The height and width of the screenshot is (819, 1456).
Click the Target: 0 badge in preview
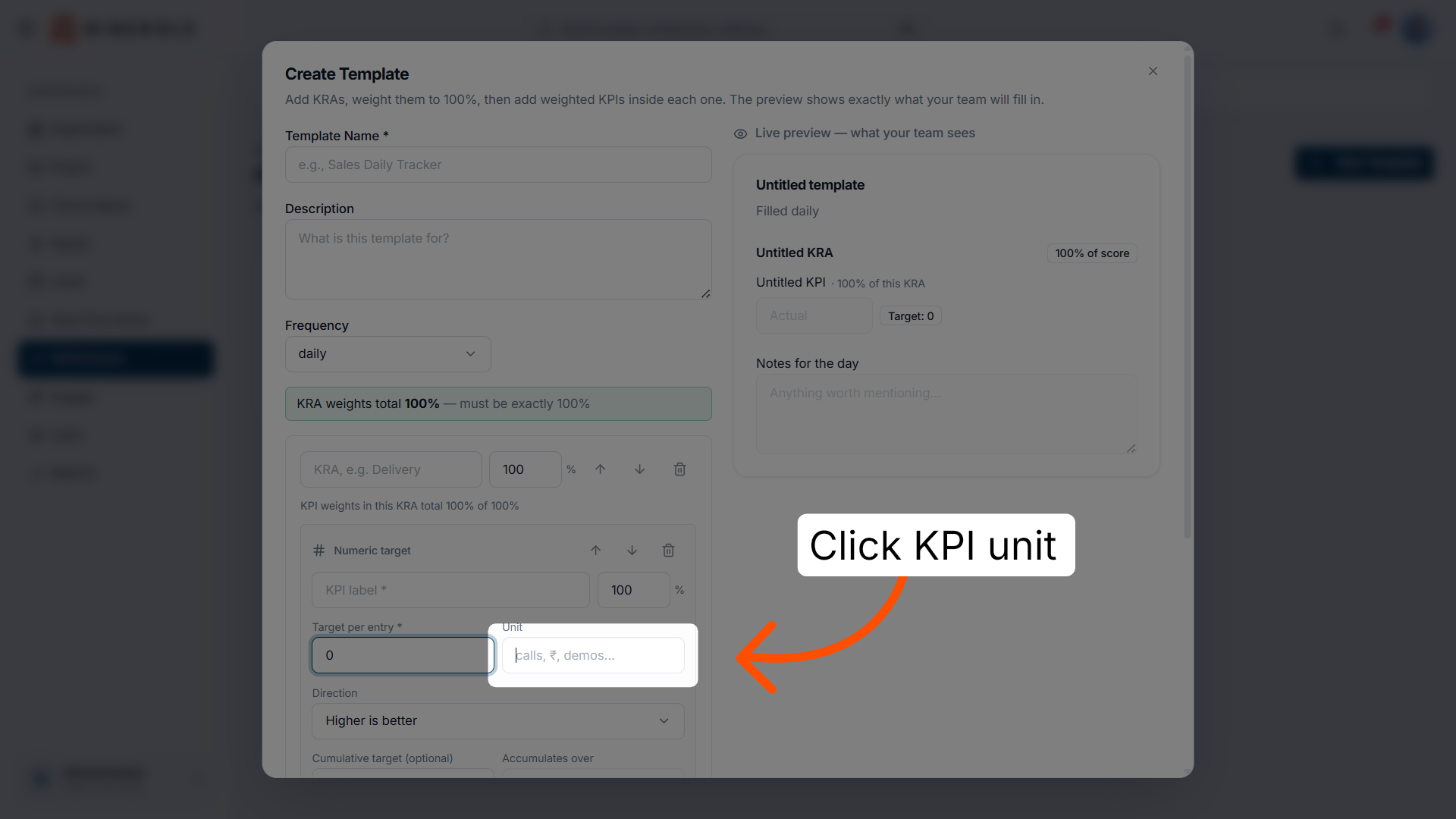point(911,316)
